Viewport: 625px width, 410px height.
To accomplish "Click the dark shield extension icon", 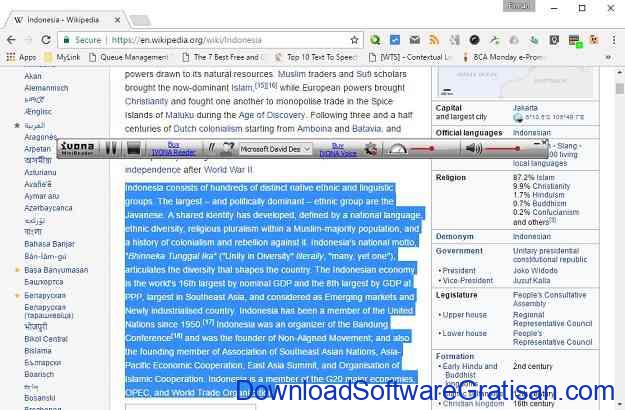I will 554,40.
